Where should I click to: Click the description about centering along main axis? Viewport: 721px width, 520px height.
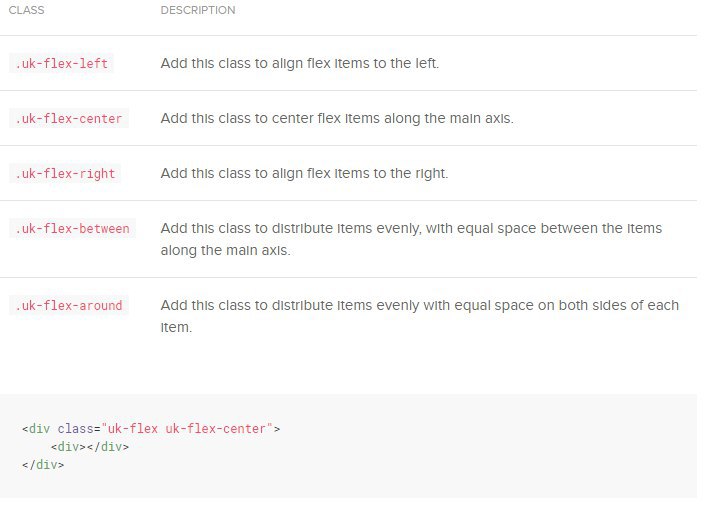[x=337, y=119]
